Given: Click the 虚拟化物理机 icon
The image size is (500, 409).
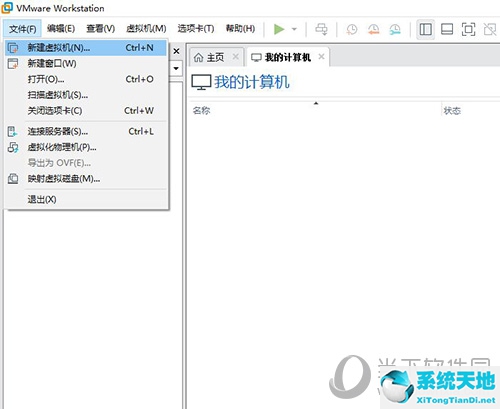Looking at the screenshot, I should pos(13,147).
